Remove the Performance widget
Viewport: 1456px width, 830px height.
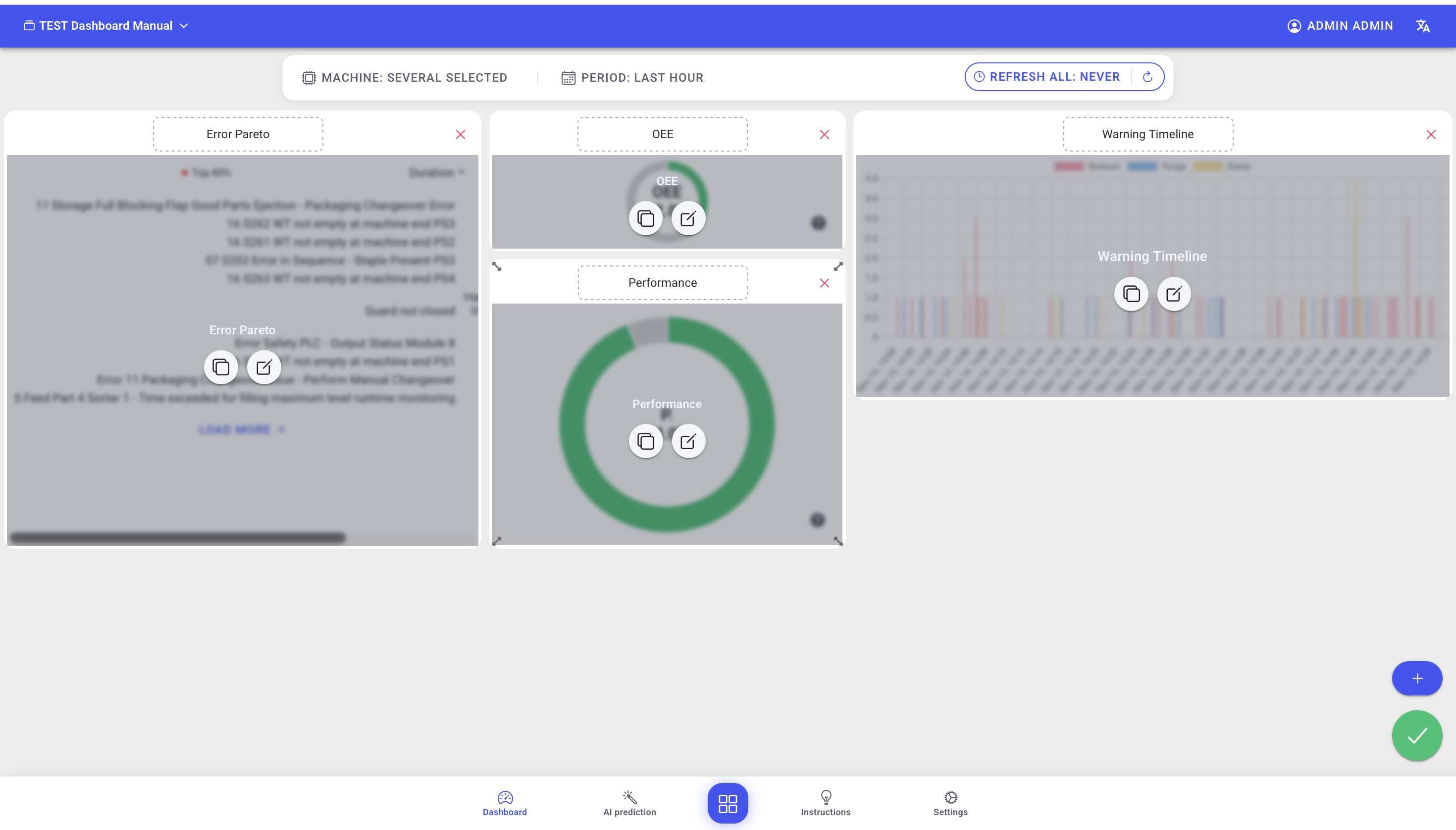coord(825,283)
